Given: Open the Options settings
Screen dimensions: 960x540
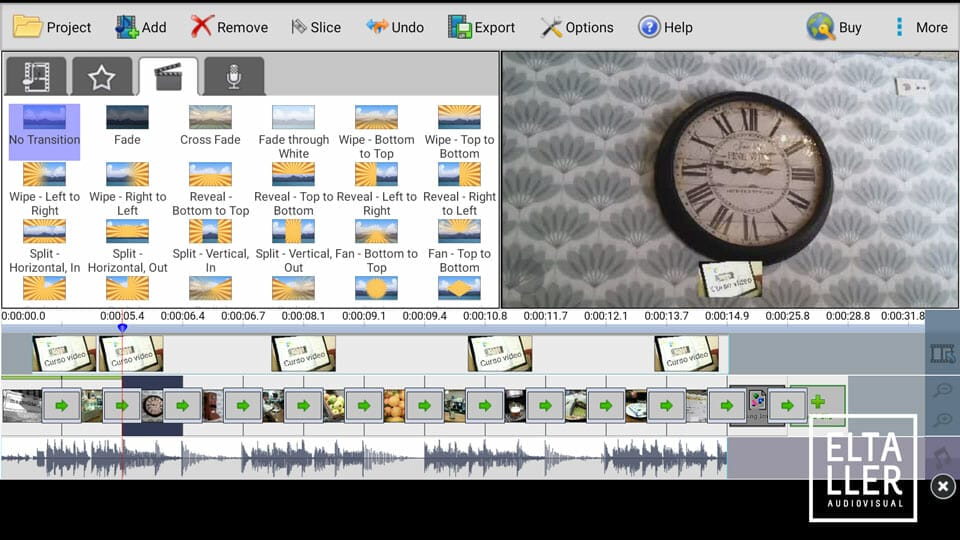Looking at the screenshot, I should 577,27.
